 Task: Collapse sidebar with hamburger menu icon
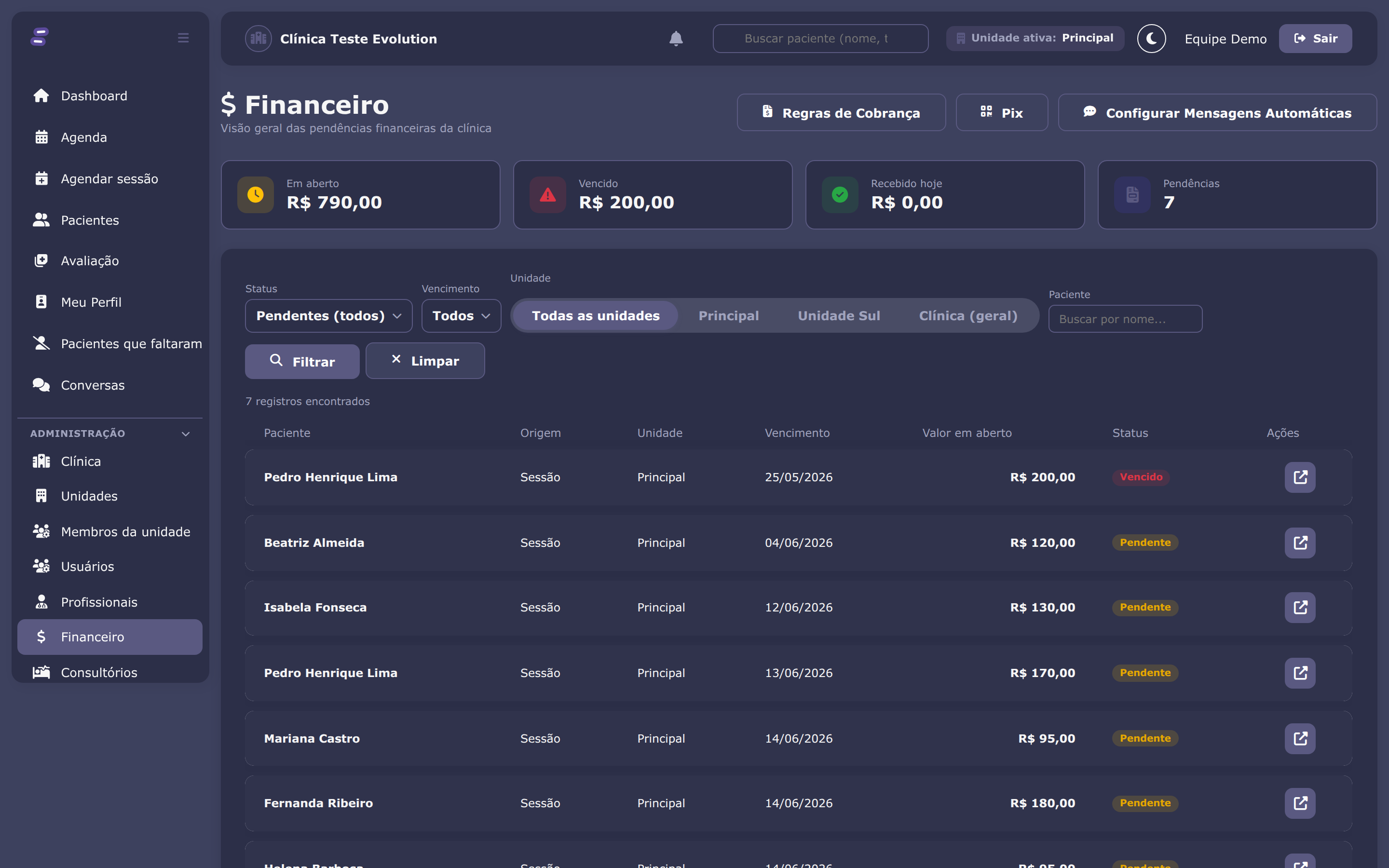(183, 38)
